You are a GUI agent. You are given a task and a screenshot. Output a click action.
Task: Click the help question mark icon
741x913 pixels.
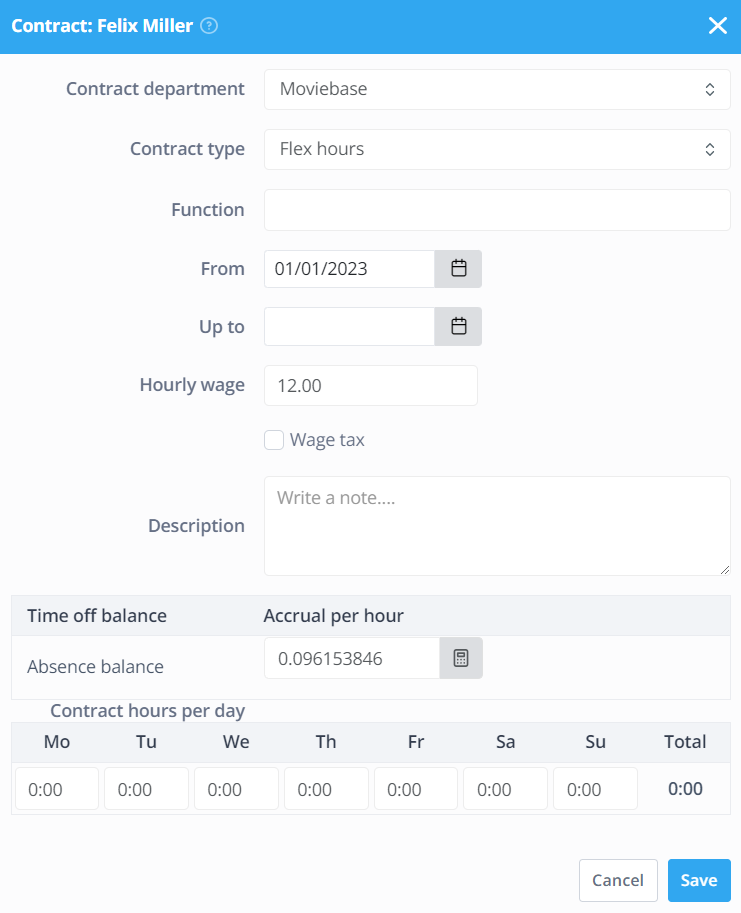coord(209,26)
